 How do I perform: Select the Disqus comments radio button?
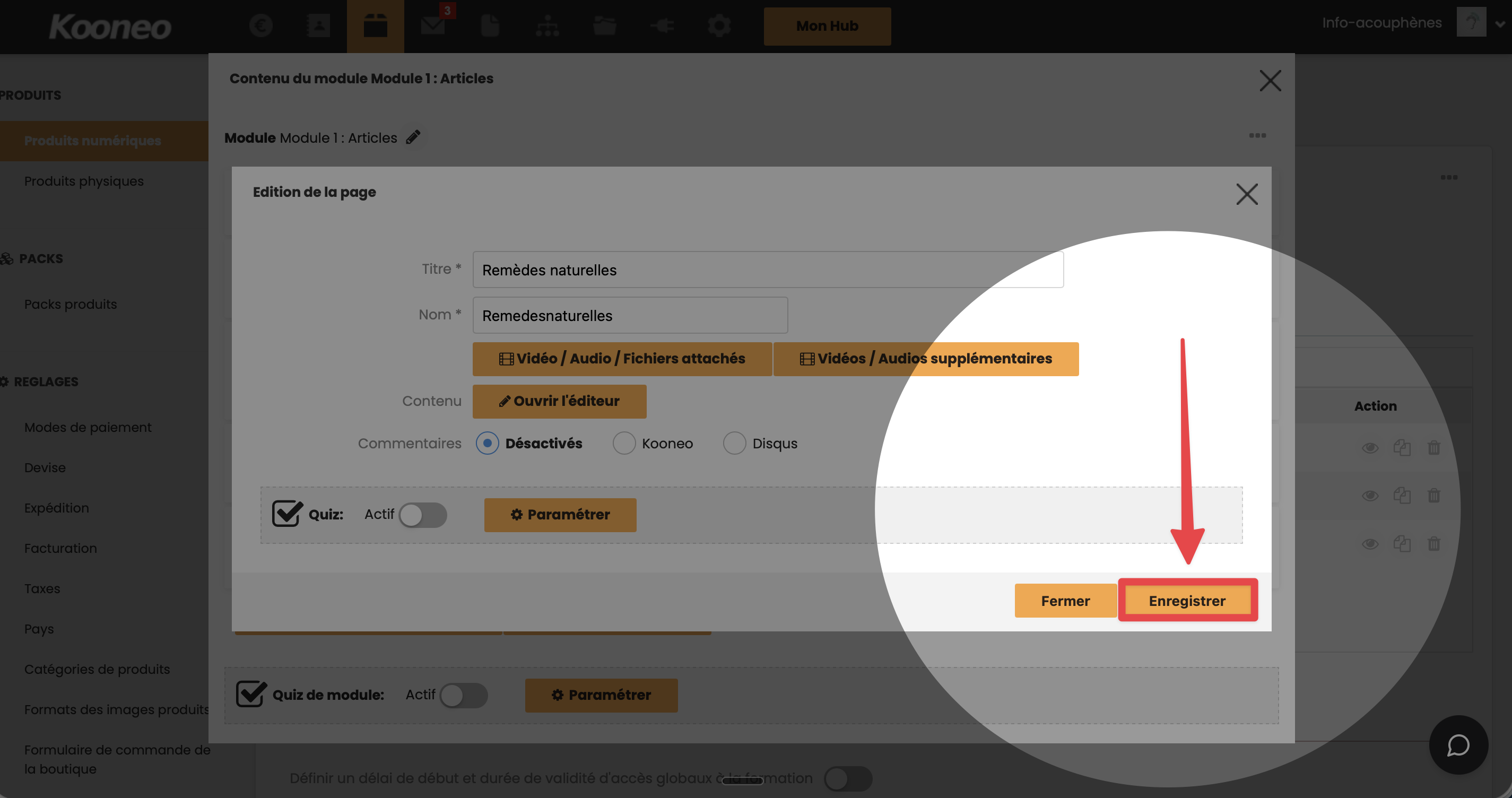[x=734, y=444]
